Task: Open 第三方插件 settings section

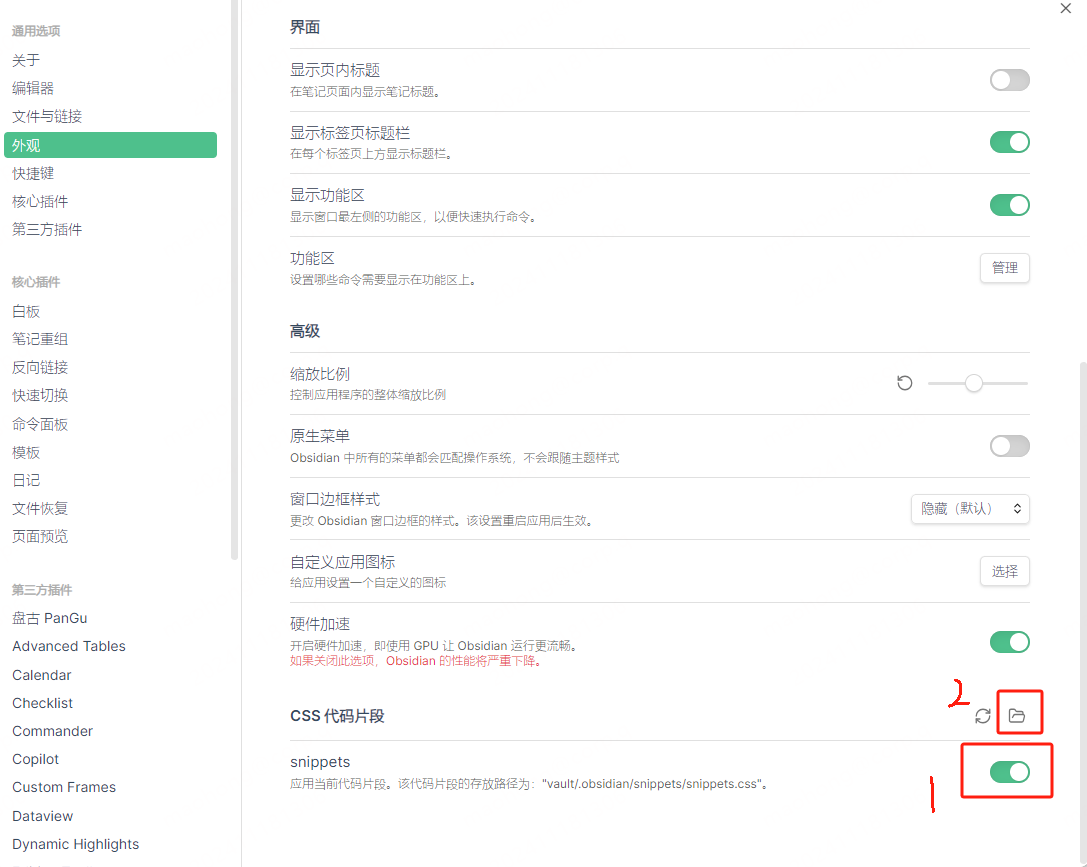Action: click(x=47, y=229)
